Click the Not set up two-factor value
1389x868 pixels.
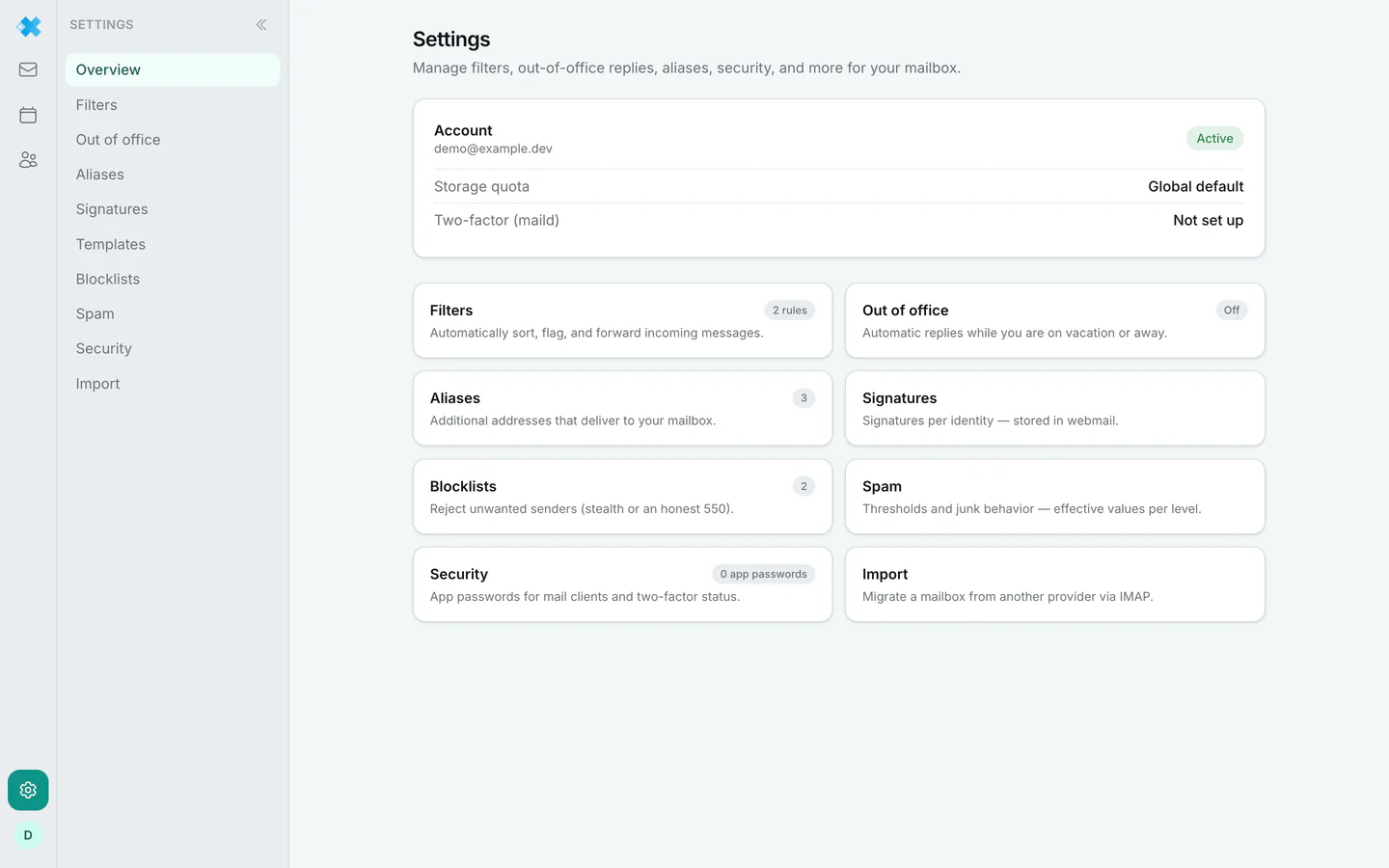[1208, 220]
